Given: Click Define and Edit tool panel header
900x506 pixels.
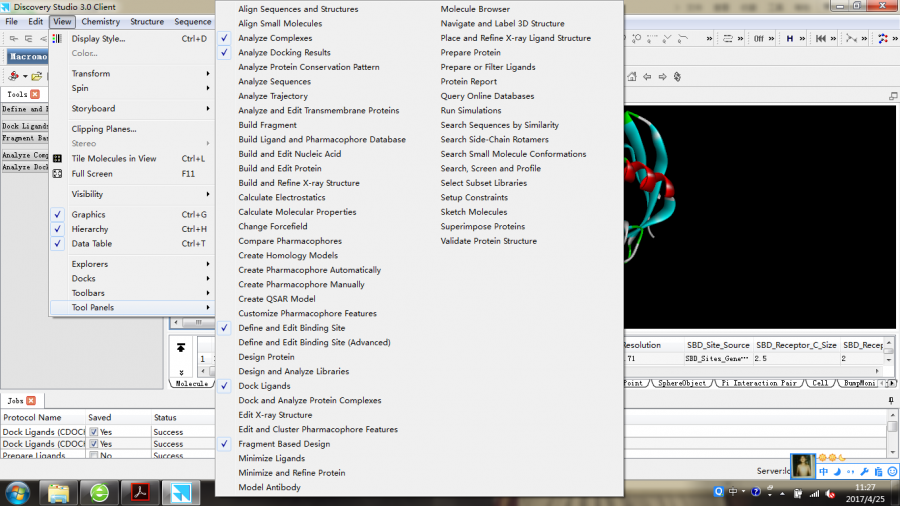Looking at the screenshot, I should [x=25, y=109].
